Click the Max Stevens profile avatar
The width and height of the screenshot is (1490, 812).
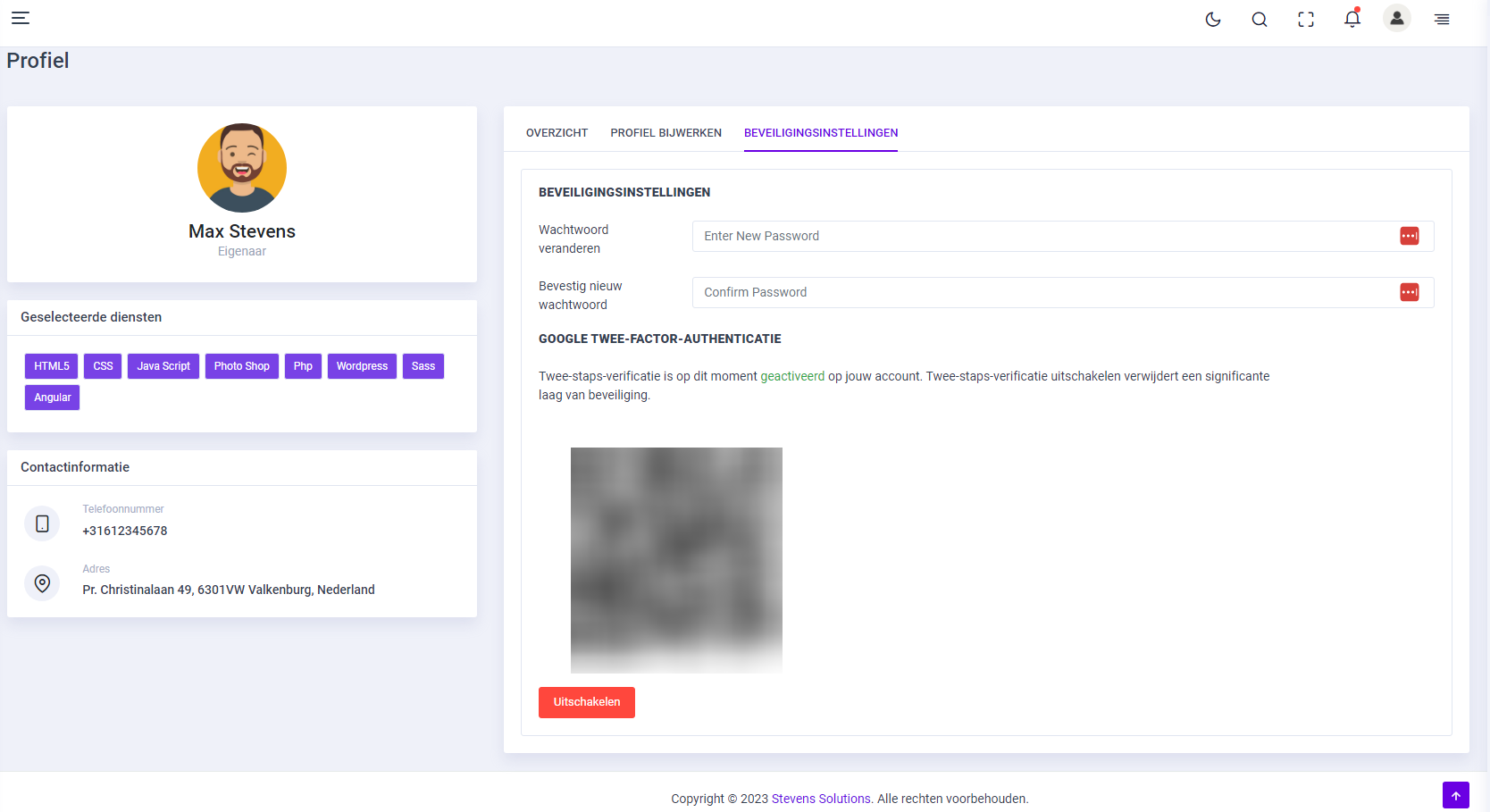(242, 168)
